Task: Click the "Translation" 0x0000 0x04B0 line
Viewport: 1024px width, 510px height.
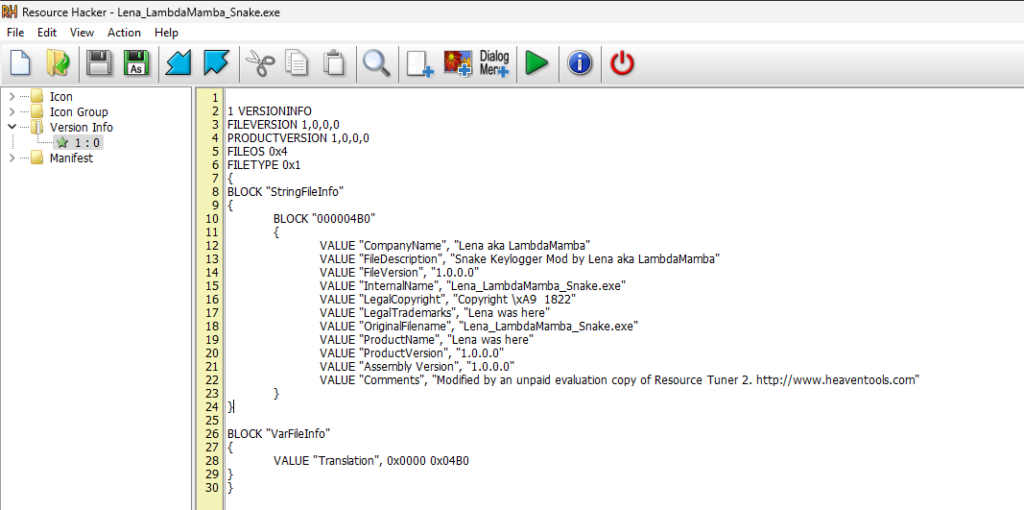Action: point(371,460)
